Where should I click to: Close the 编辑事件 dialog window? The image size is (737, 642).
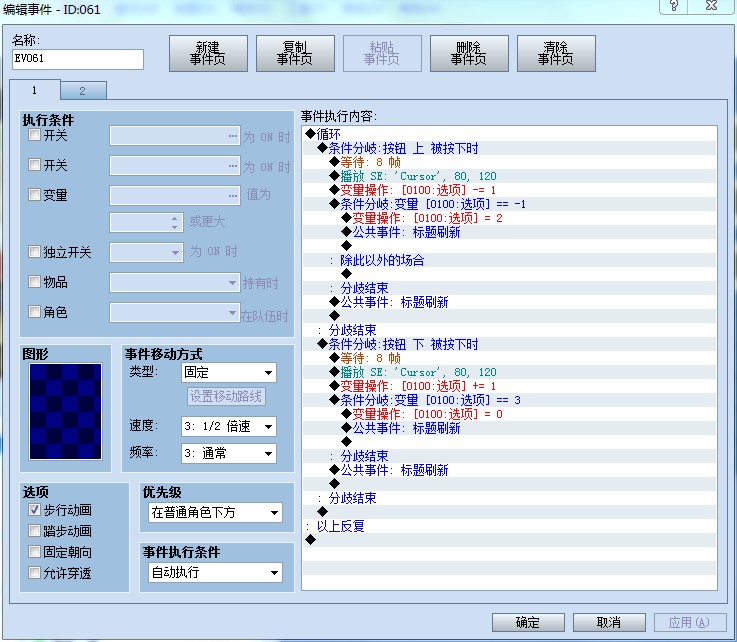(x=712, y=6)
